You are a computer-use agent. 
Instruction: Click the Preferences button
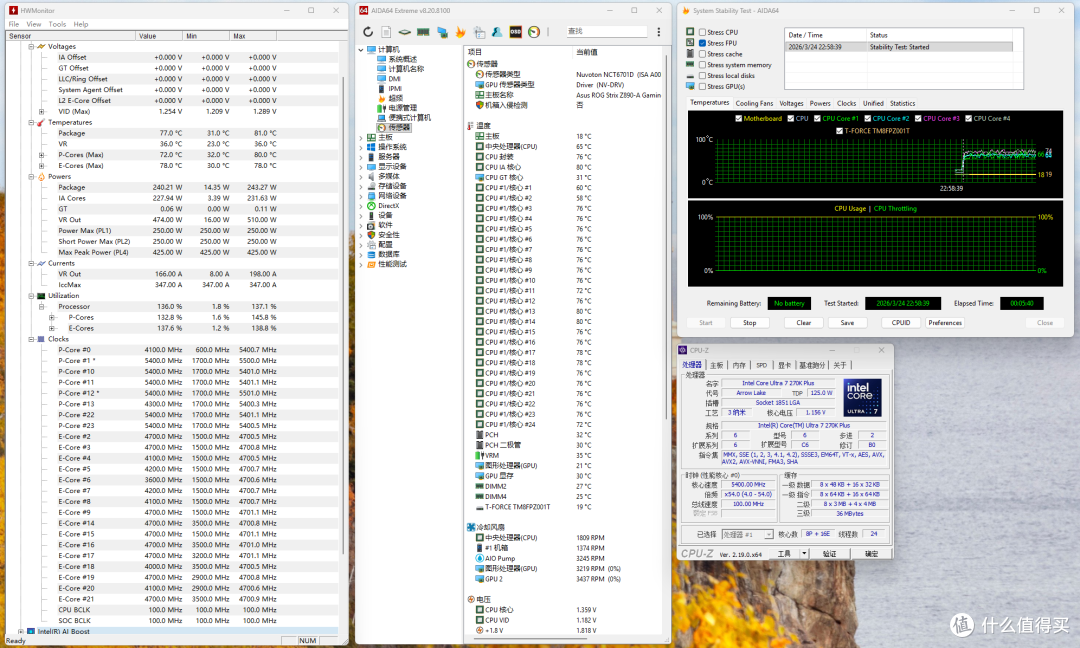[944, 322]
